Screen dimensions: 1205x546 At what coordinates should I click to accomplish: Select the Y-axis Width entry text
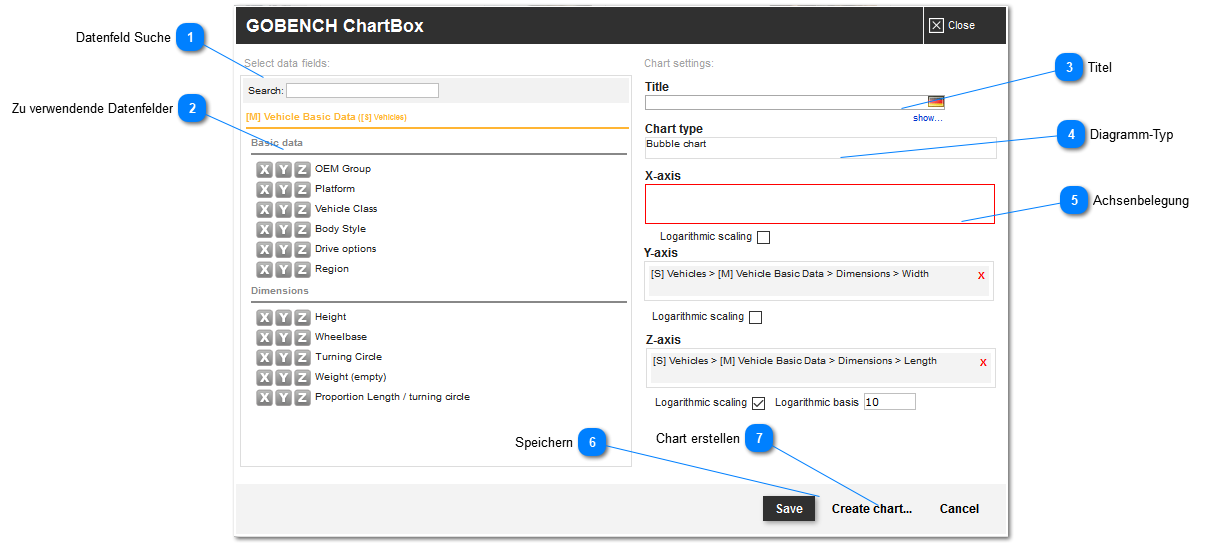pos(790,273)
